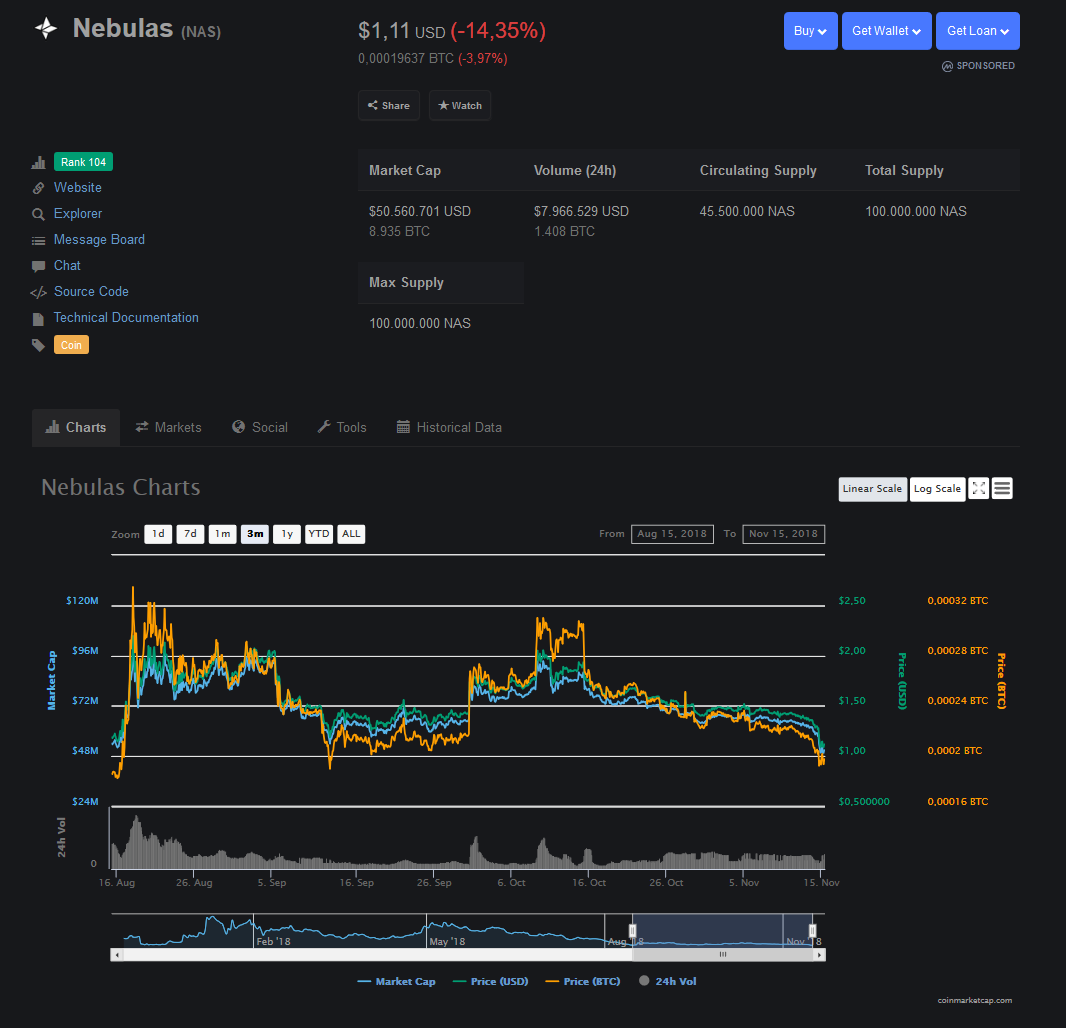Switch to the Markets tab
The width and height of the screenshot is (1066, 1028).
169,428
